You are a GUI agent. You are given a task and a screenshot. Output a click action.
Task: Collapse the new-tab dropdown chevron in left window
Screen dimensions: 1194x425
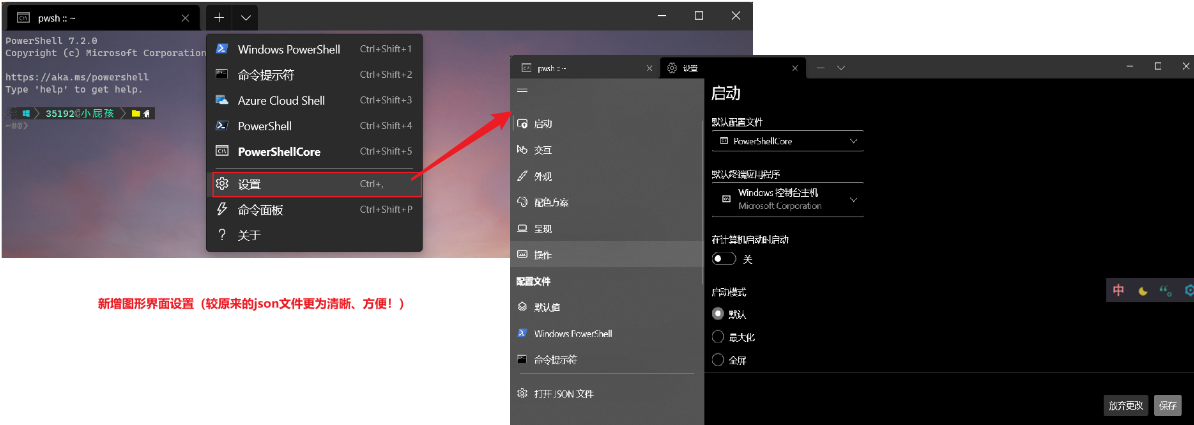coord(245,17)
